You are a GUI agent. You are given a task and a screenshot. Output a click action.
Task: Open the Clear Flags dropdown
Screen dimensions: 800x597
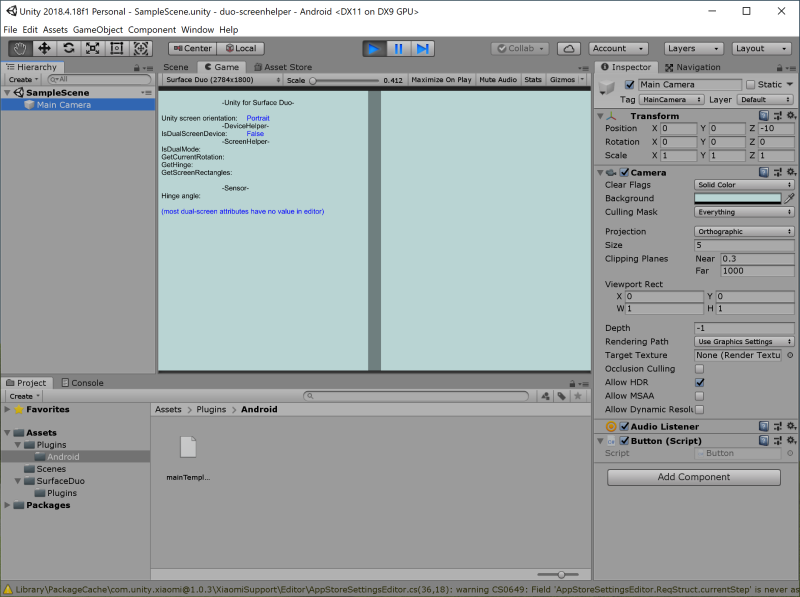743,185
